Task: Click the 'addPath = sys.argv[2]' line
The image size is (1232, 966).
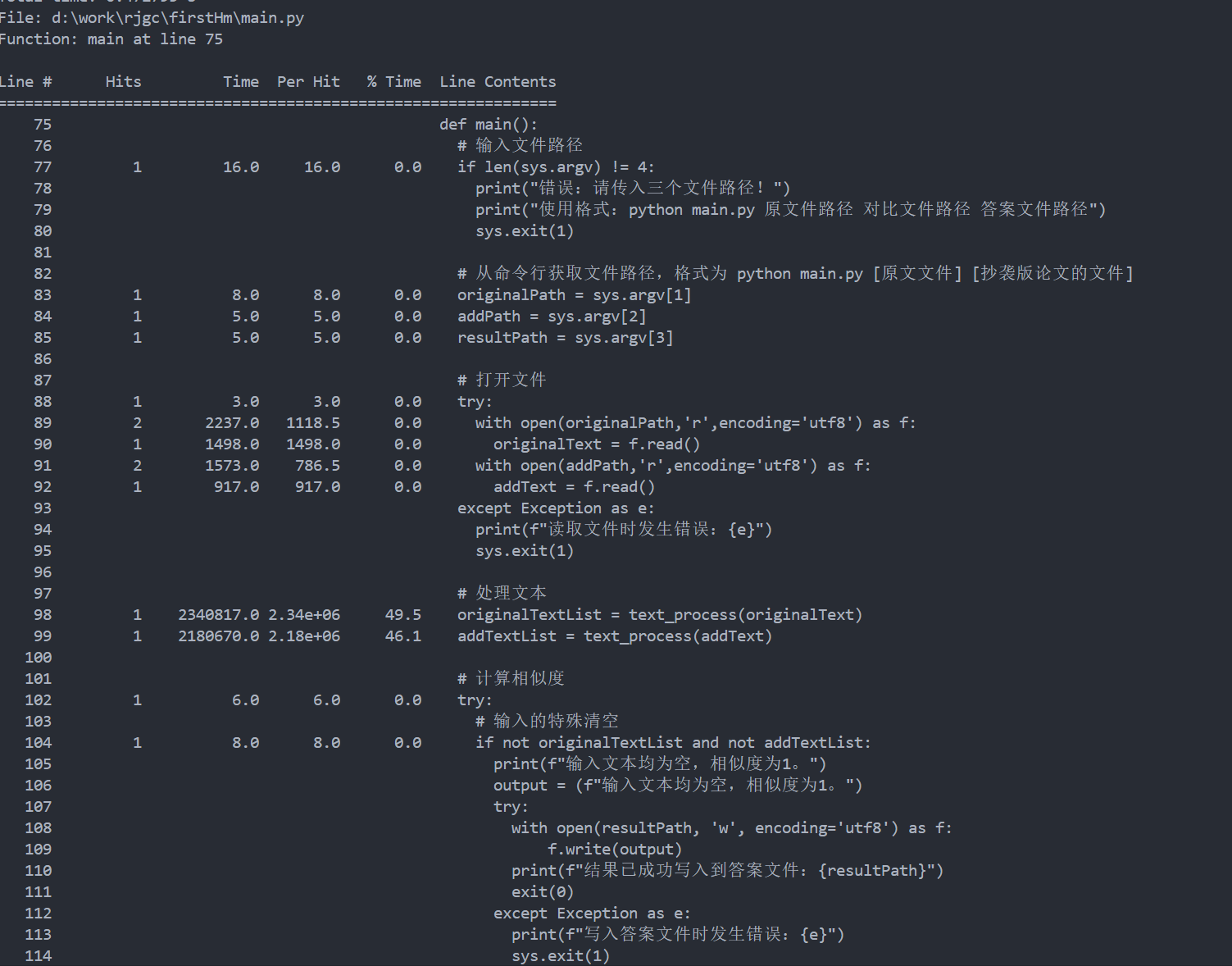Action: coord(552,317)
